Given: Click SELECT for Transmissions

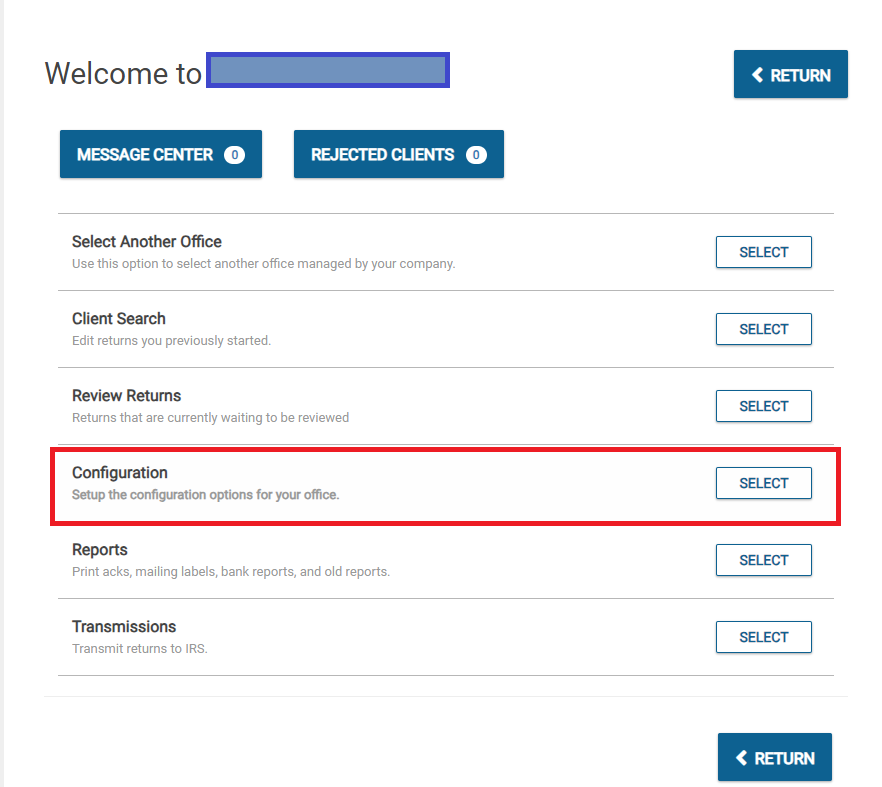Looking at the screenshot, I should pos(763,637).
